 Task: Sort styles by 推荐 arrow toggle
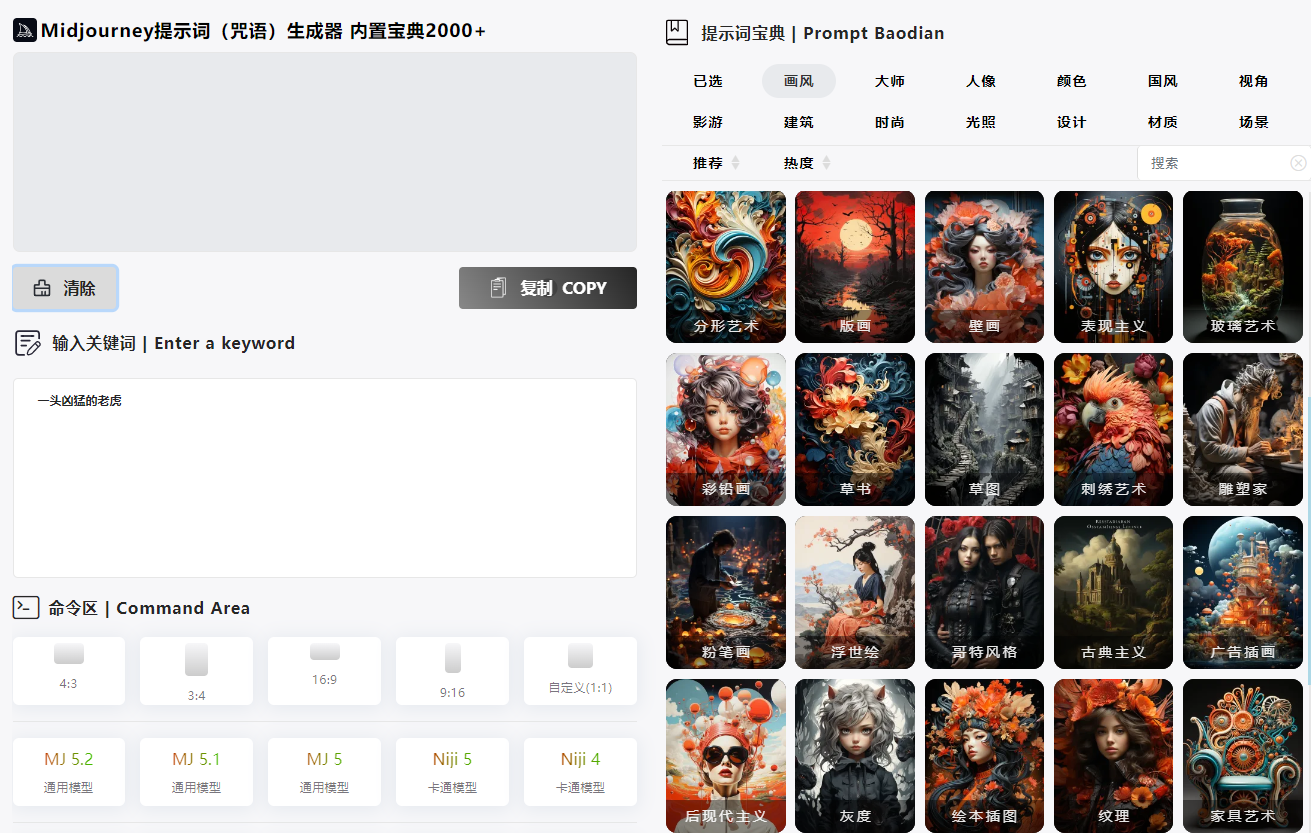735,163
